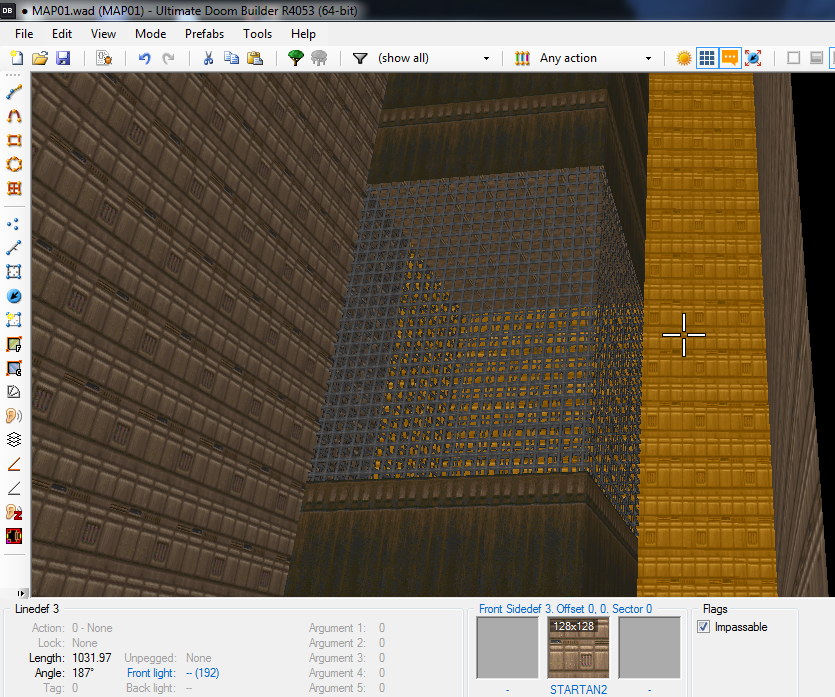This screenshot has height=697, width=835.
Task: Save the current map
Action: (63, 58)
